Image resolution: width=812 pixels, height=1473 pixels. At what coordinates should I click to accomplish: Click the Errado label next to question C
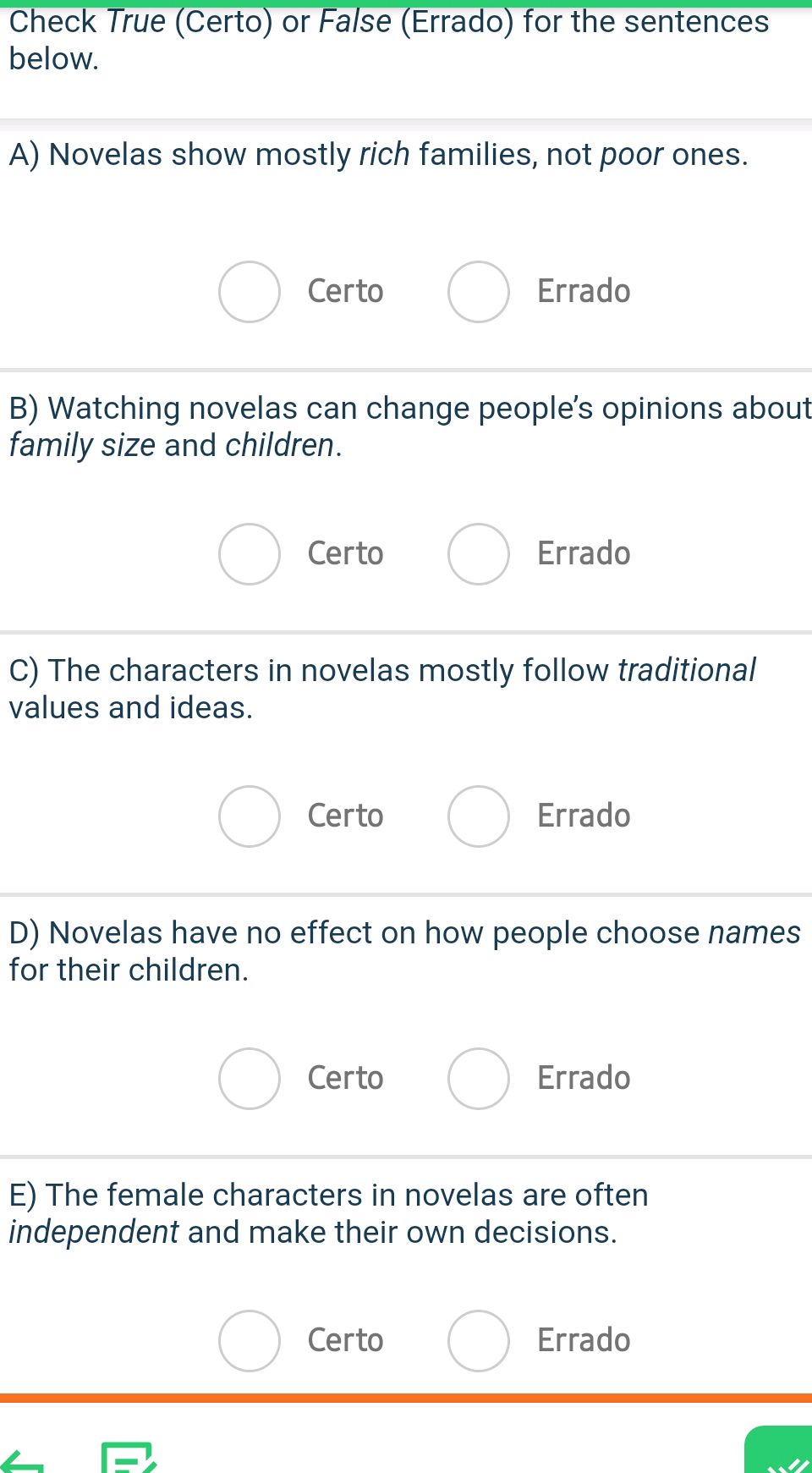(583, 816)
